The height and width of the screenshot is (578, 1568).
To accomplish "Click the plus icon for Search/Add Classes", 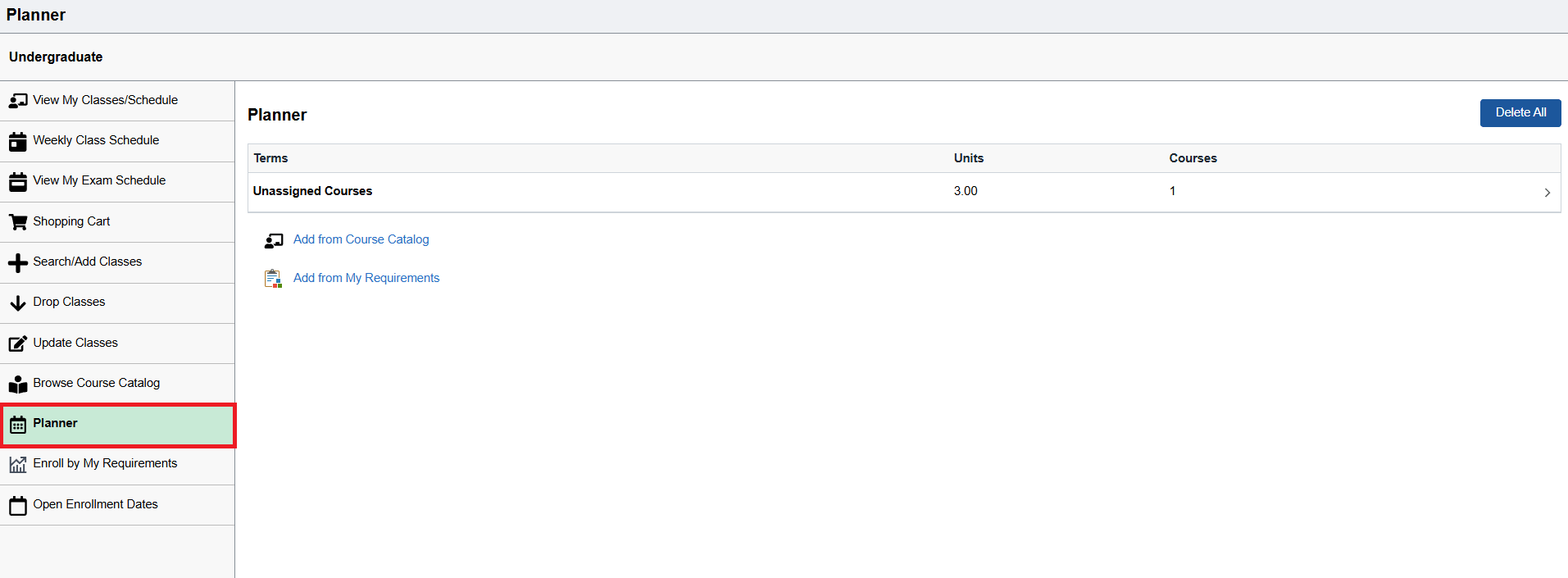I will coord(18,262).
